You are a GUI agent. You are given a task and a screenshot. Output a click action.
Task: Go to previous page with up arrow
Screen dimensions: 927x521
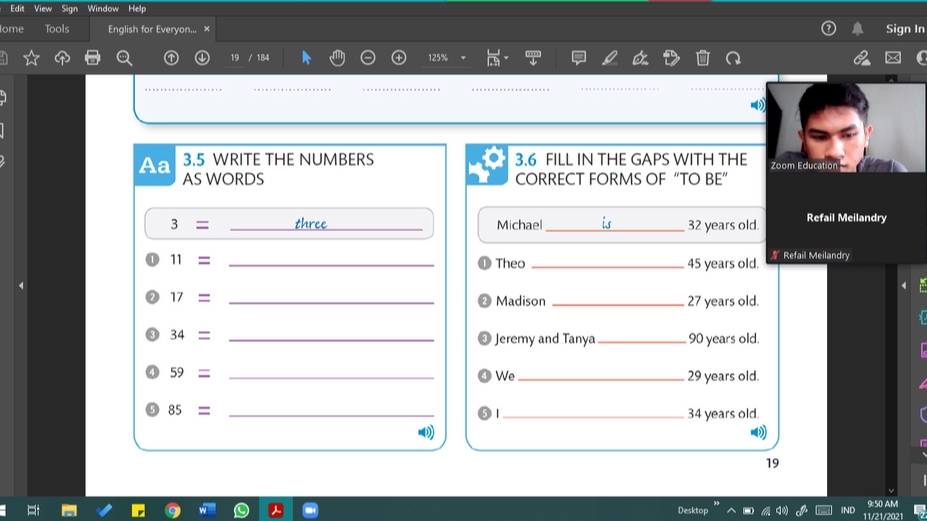[x=171, y=58]
